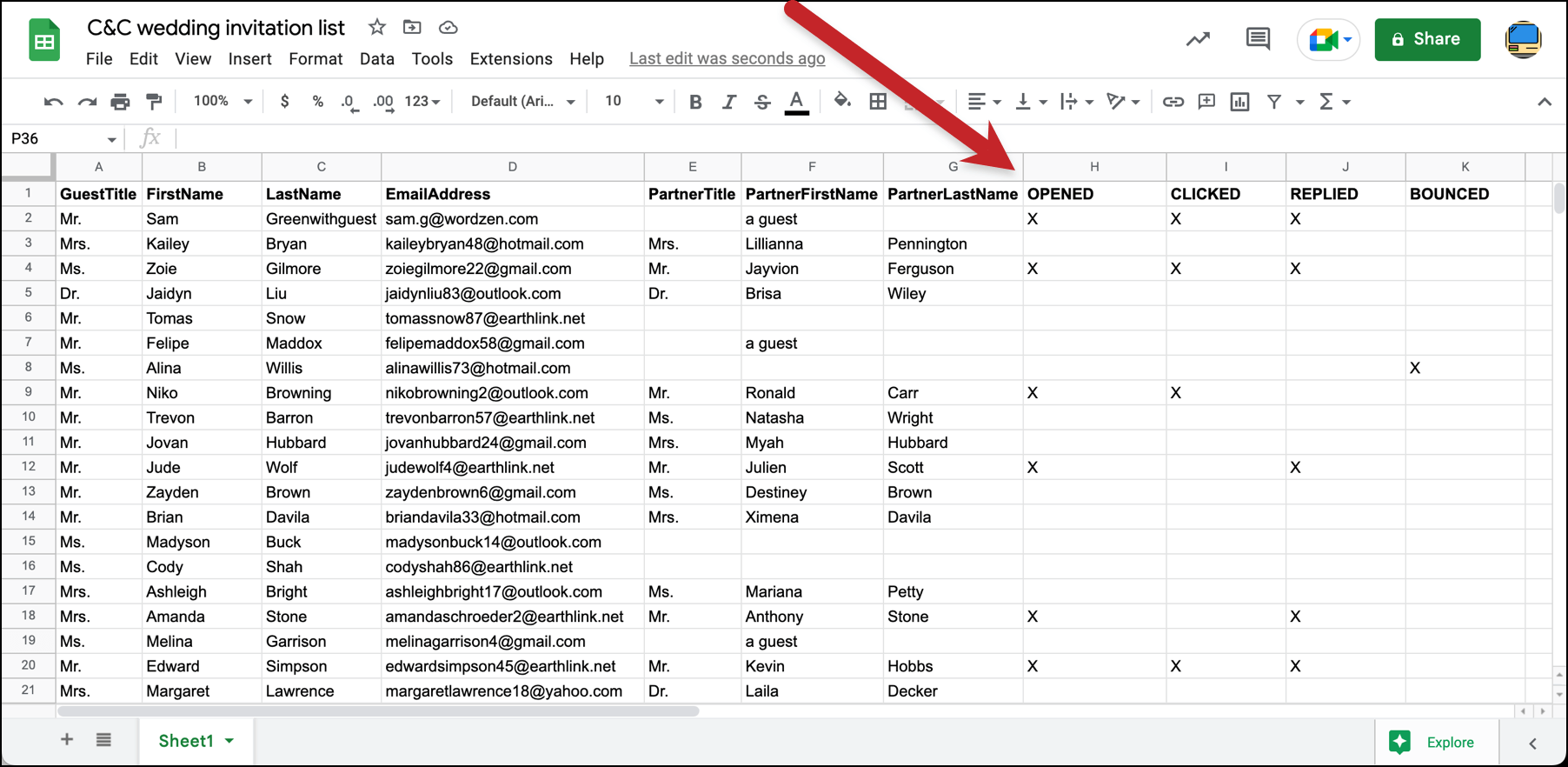1568x767 pixels.
Task: Open the Tools menu
Action: [432, 59]
